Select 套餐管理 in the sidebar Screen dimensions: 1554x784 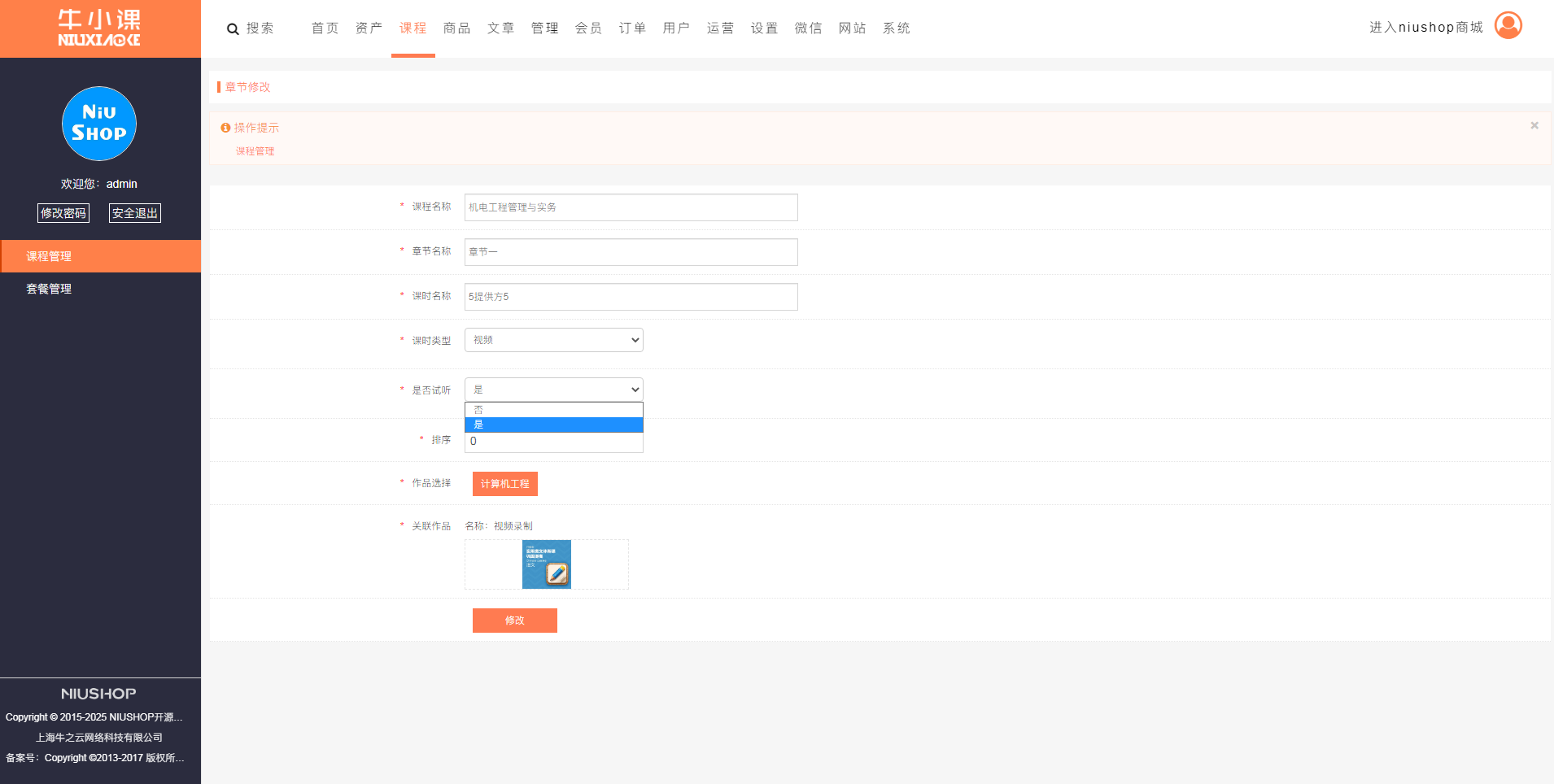click(49, 289)
